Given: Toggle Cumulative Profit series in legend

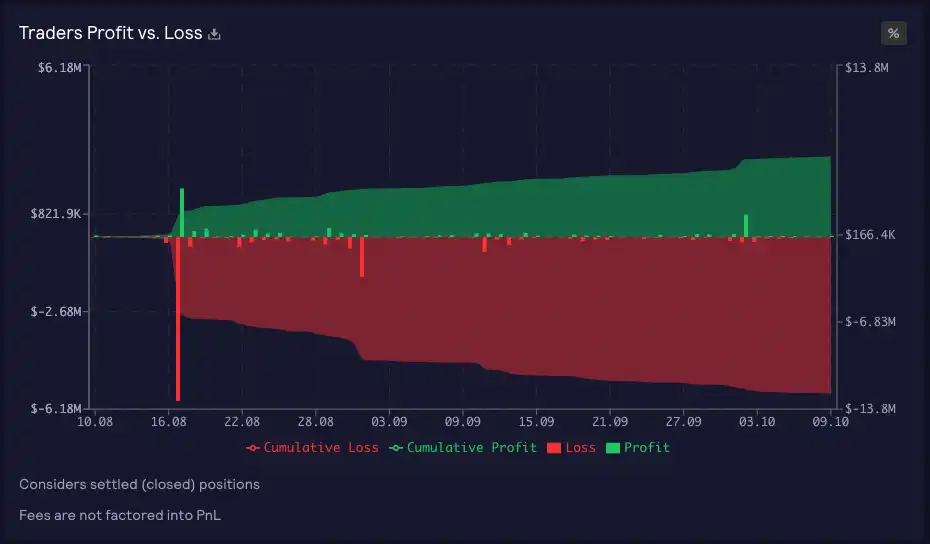Looking at the screenshot, I should (x=471, y=447).
